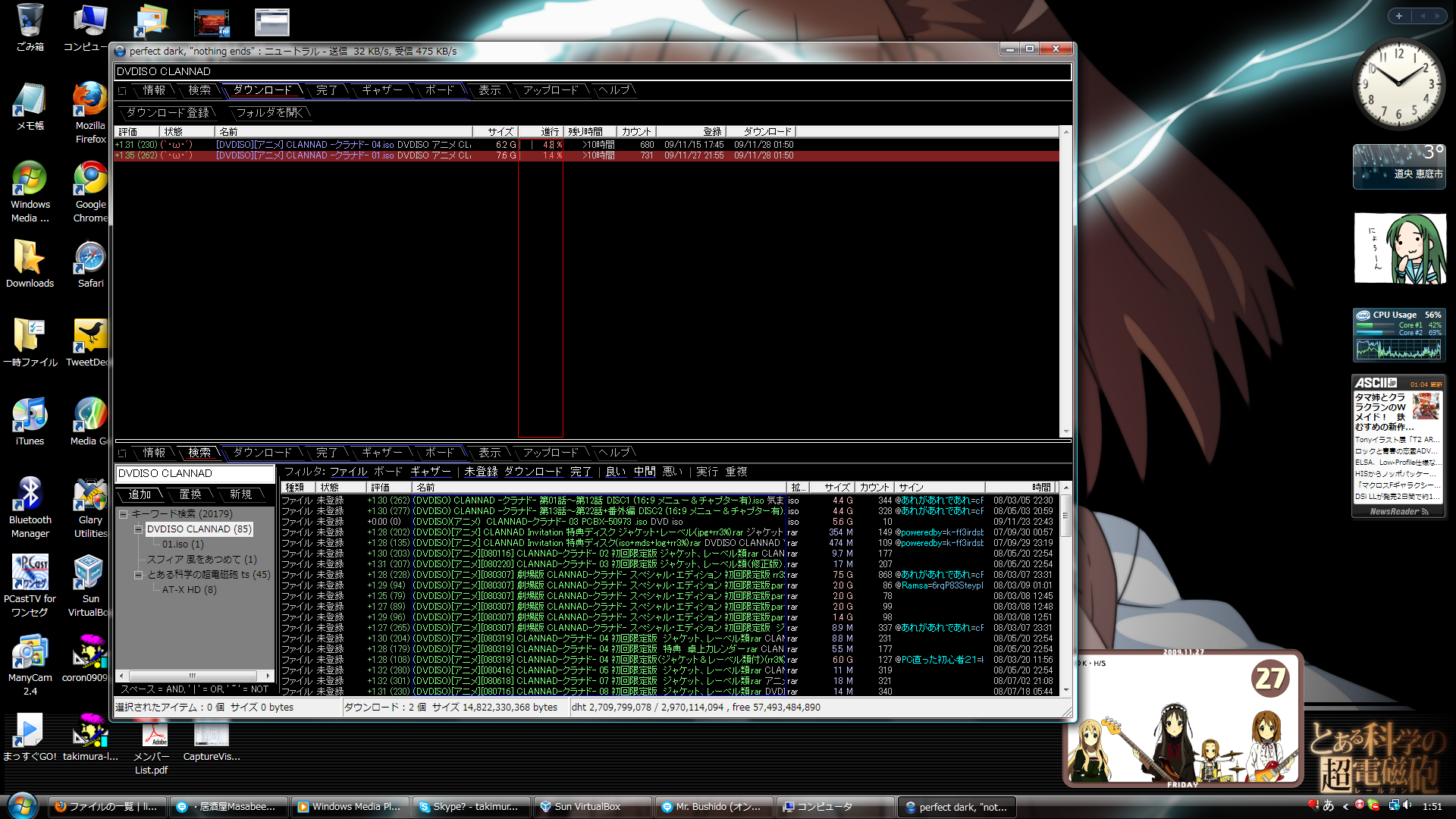
Task: Sort download list by 残り時間 column
Action: pyautogui.click(x=589, y=132)
